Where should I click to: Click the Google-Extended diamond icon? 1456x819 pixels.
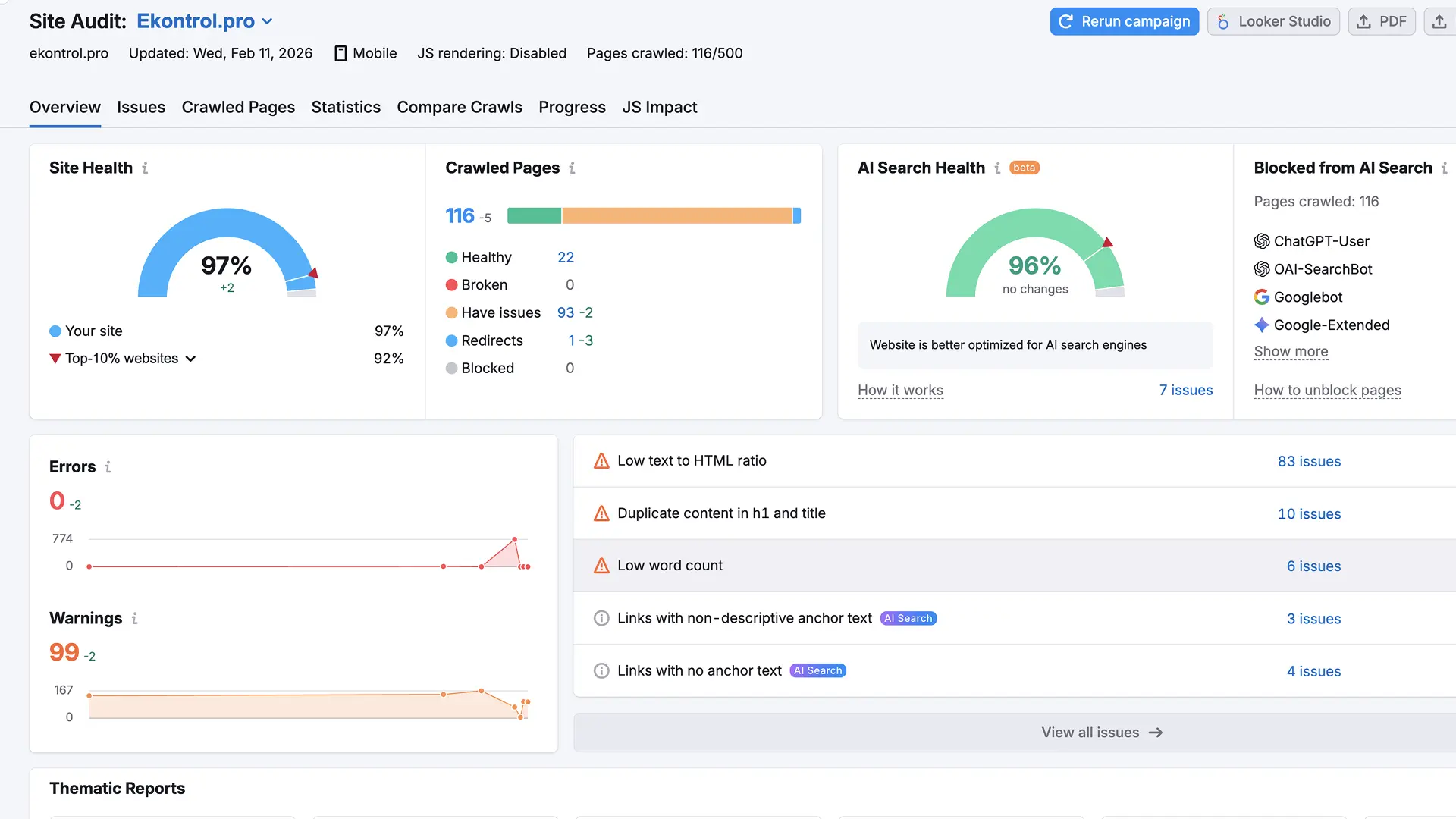1261,325
